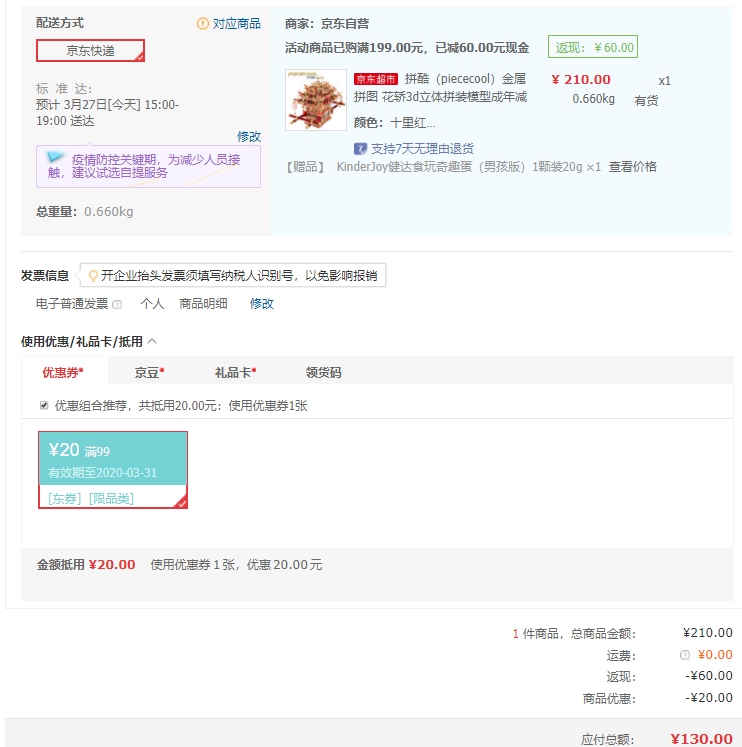Switch to the 京豆 tab
Image resolution: width=742 pixels, height=747 pixels.
(150, 373)
